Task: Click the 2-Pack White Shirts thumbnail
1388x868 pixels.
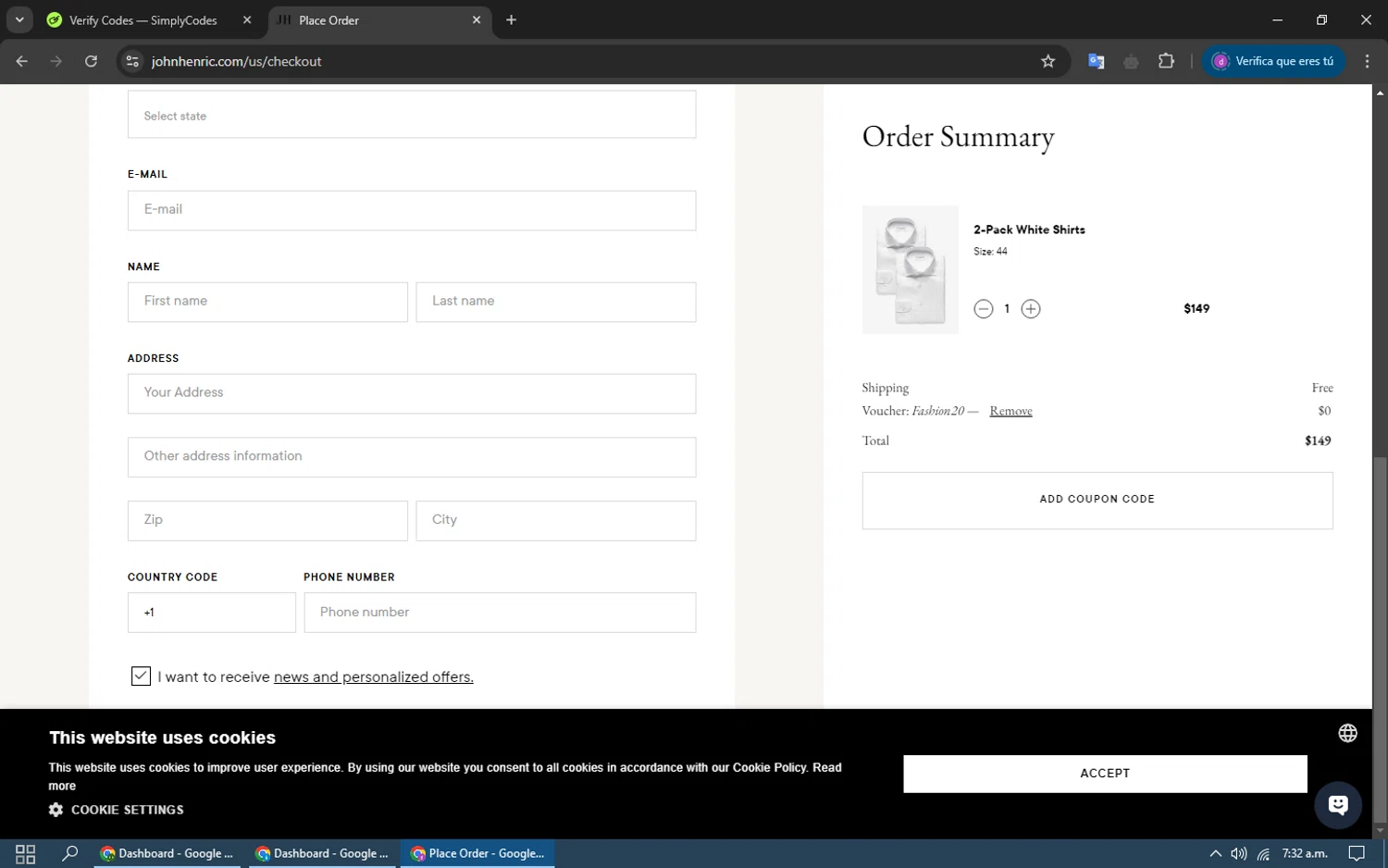Action: pos(911,269)
